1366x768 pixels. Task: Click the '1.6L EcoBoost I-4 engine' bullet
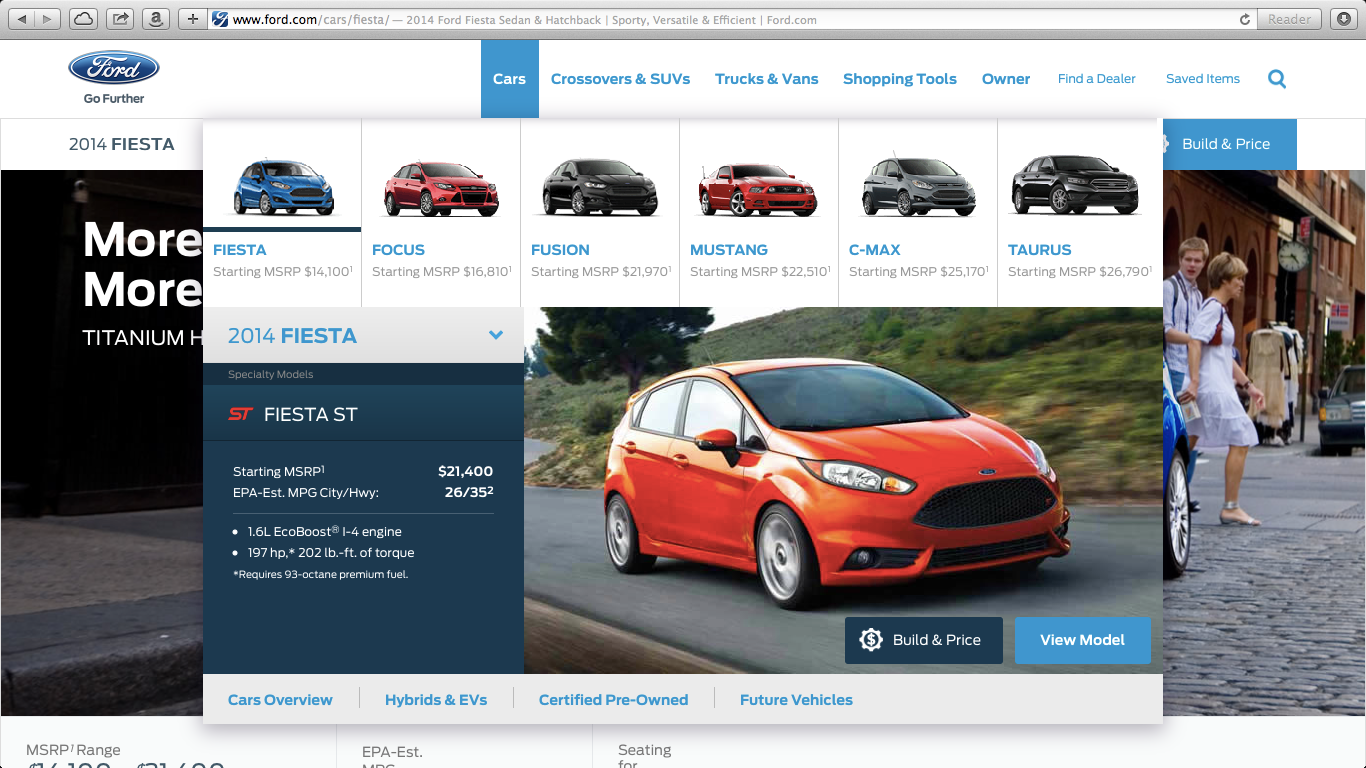click(x=325, y=532)
